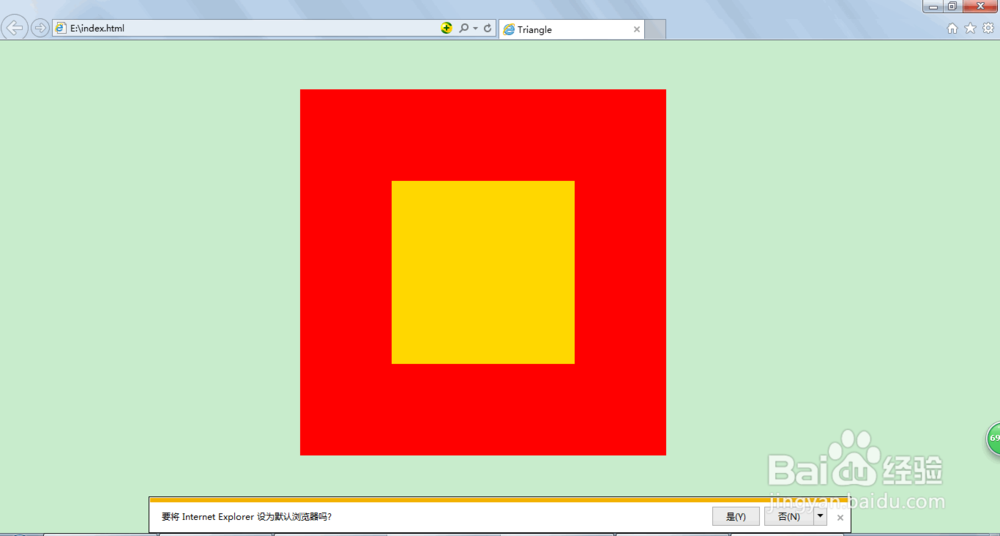This screenshot has width=1000, height=536.
Task: Restore down the browser window
Action: point(952,6)
